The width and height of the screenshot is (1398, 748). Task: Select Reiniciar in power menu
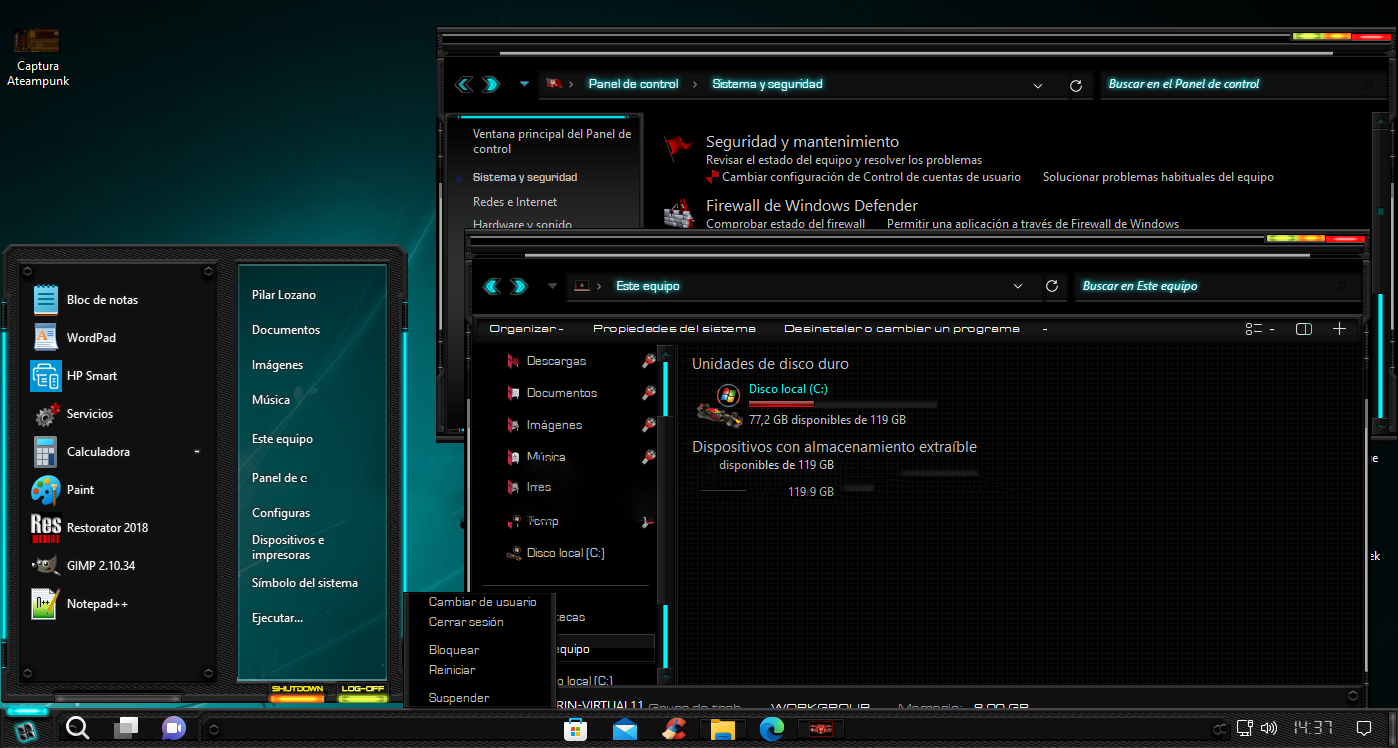point(452,670)
